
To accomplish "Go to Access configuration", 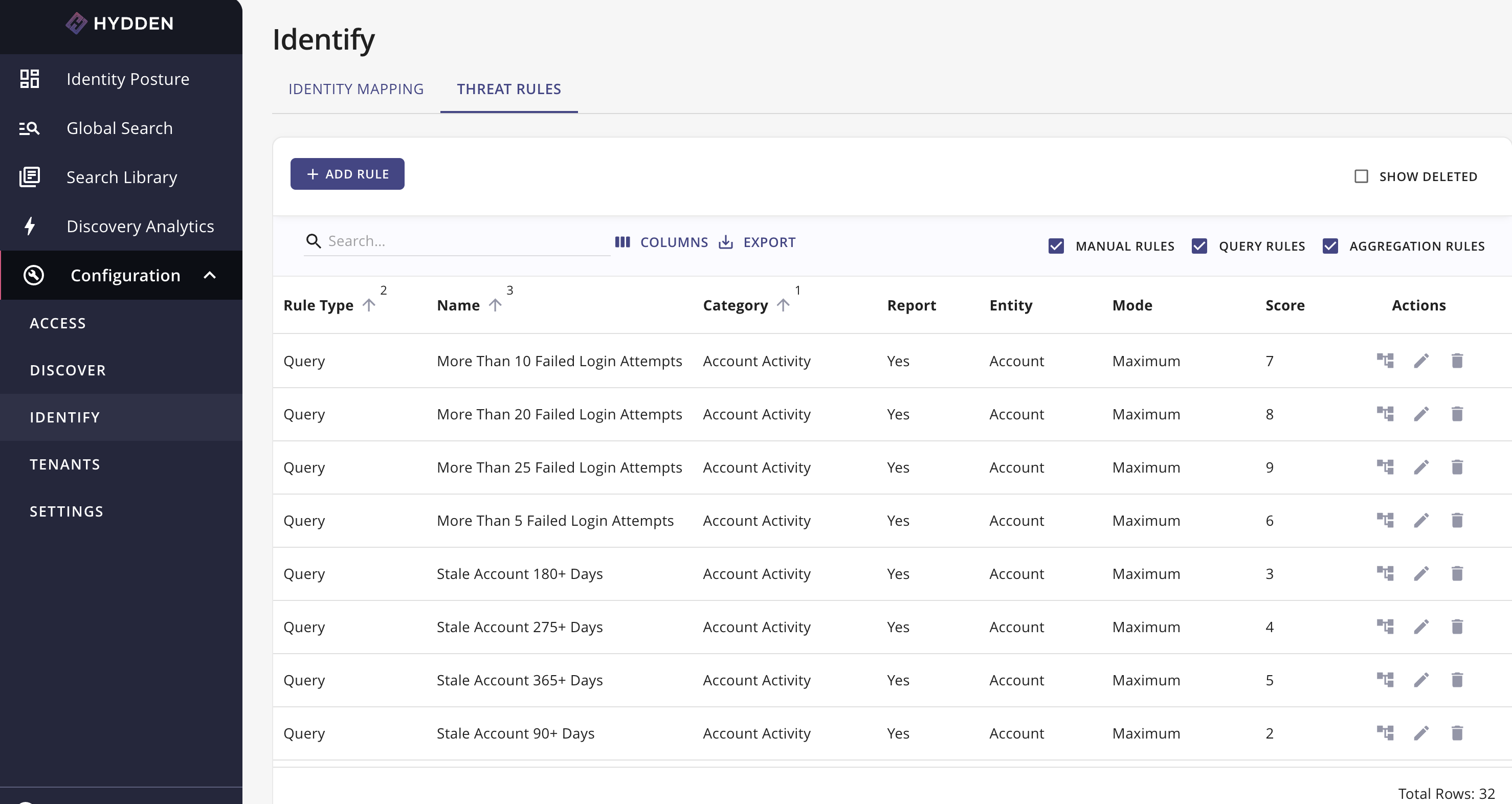I will 121,323.
